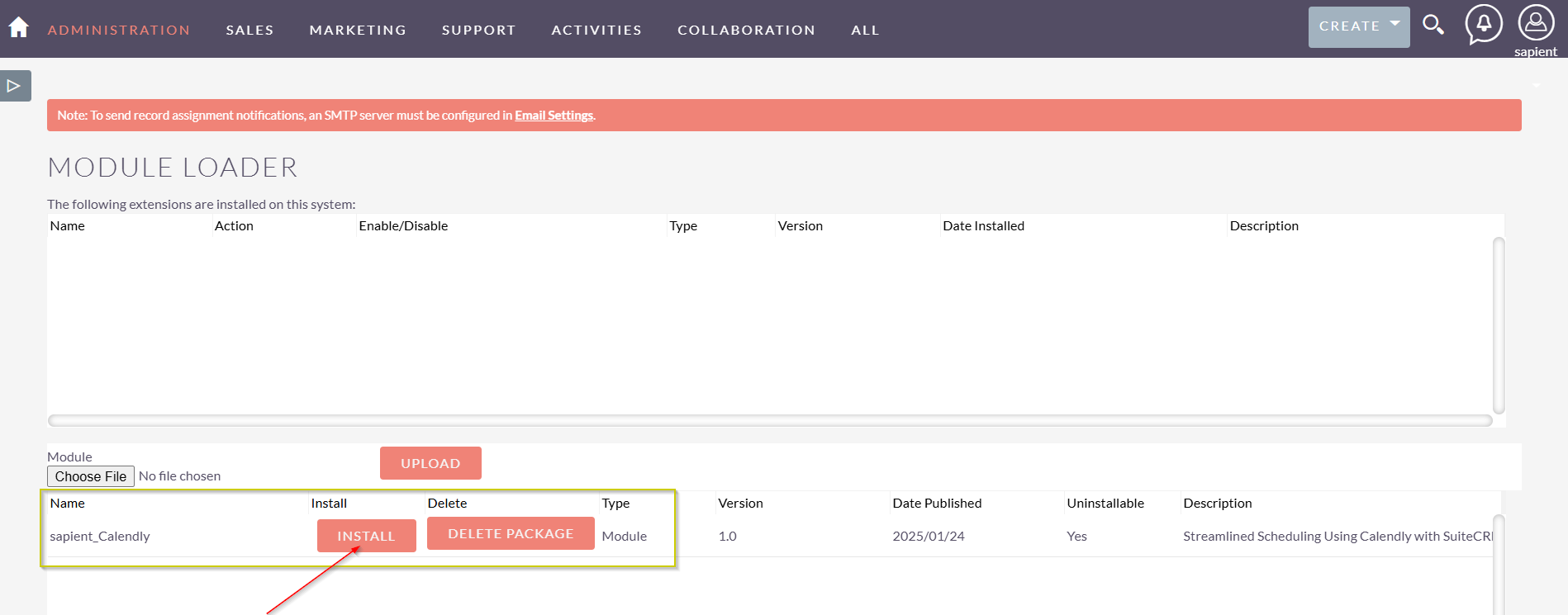Click the MODULE LOADER heading
This screenshot has width=1568, height=615.
(173, 168)
